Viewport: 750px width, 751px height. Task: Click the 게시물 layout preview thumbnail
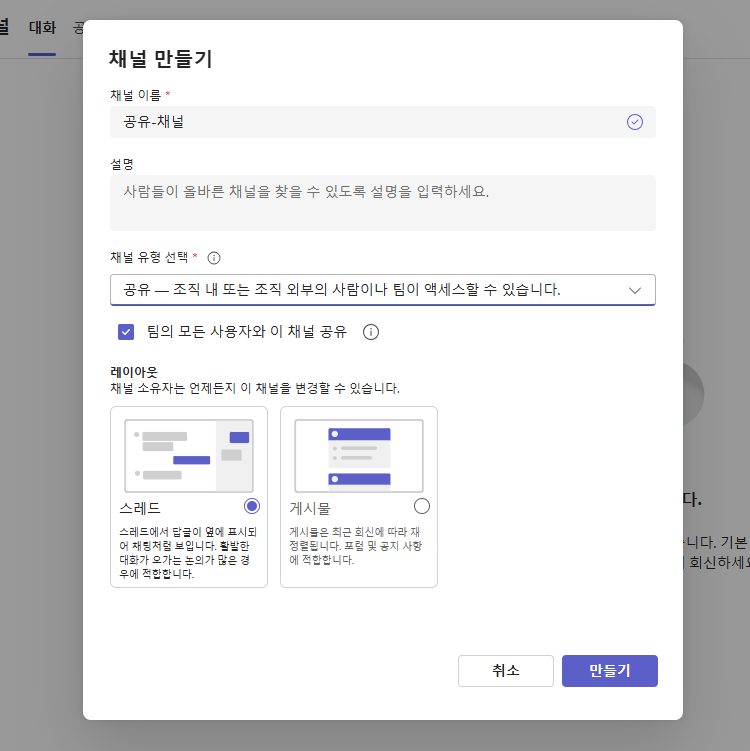coord(359,455)
